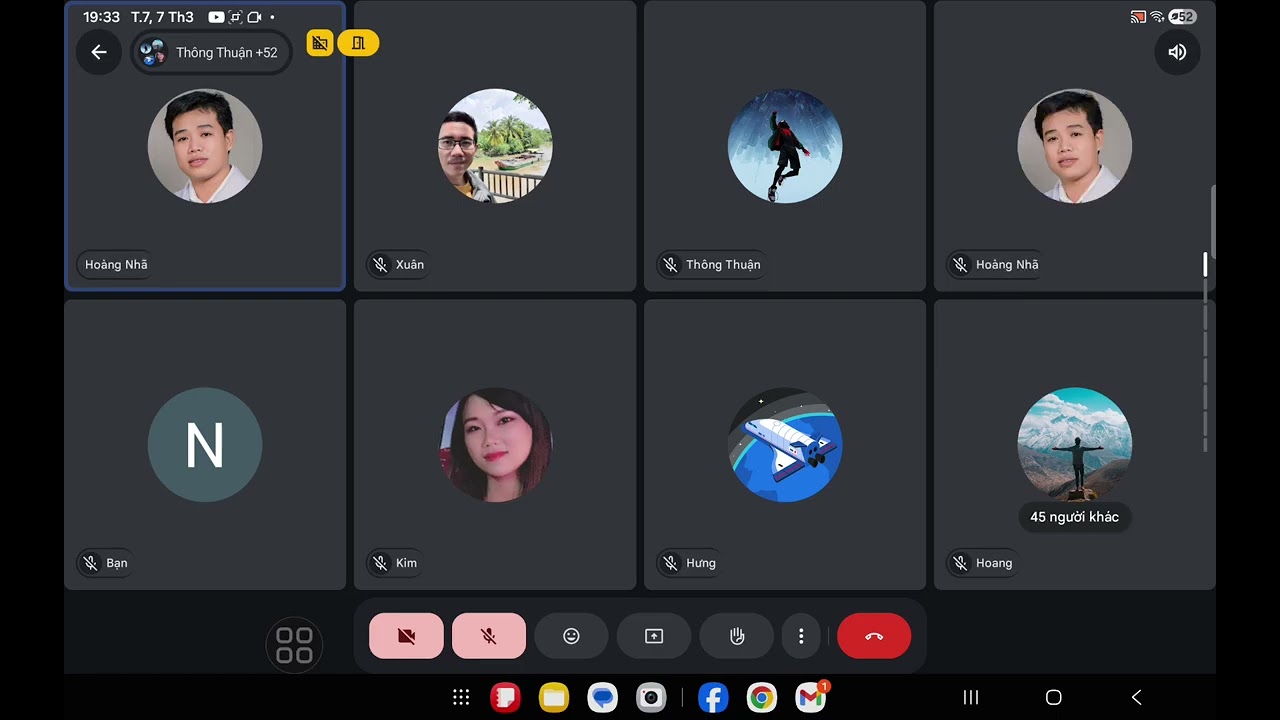Click the Hưng name label
Viewport: 1280px width, 720px height.
coord(689,563)
